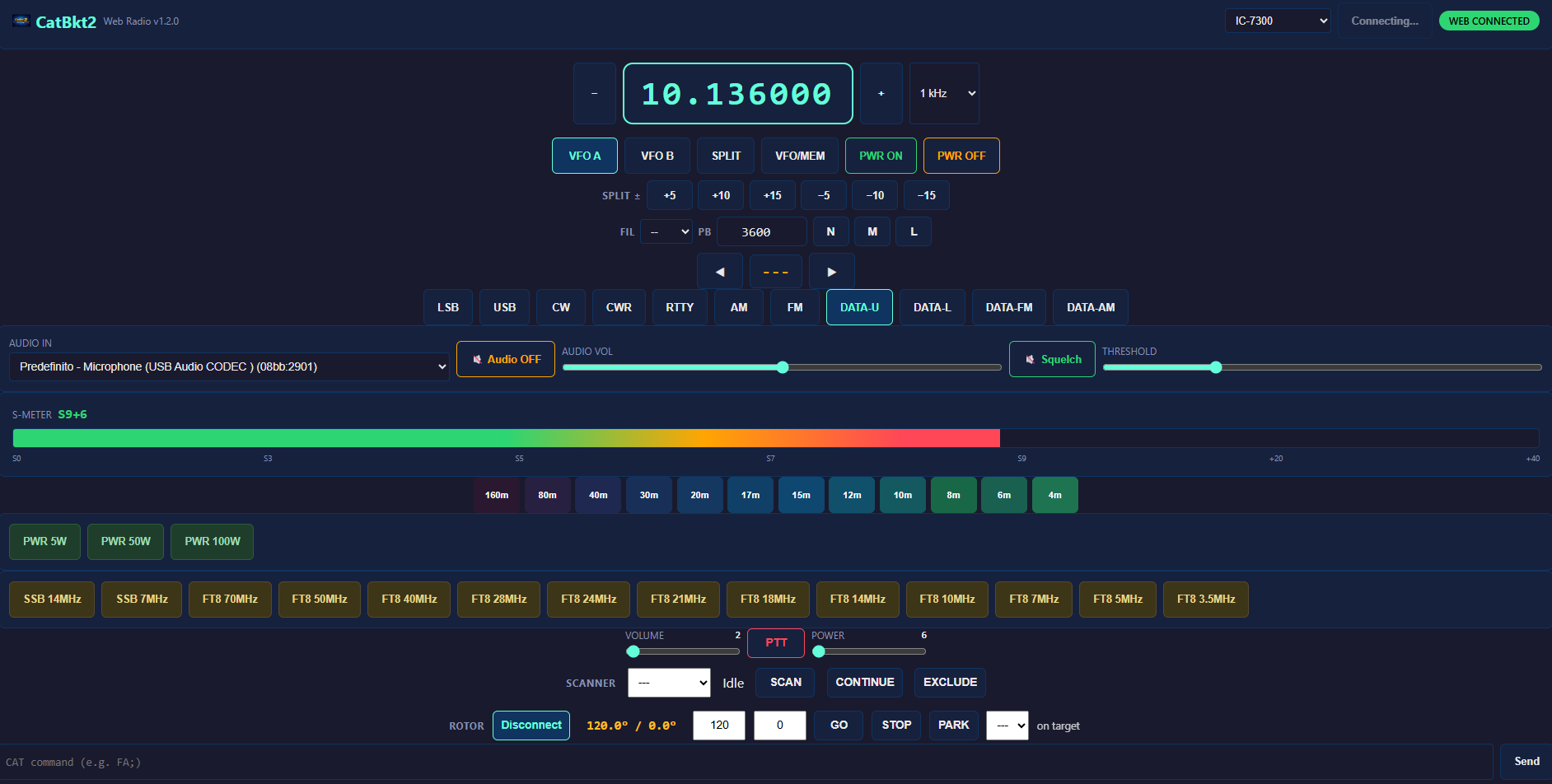Step to previous with left arrow button

click(x=720, y=271)
